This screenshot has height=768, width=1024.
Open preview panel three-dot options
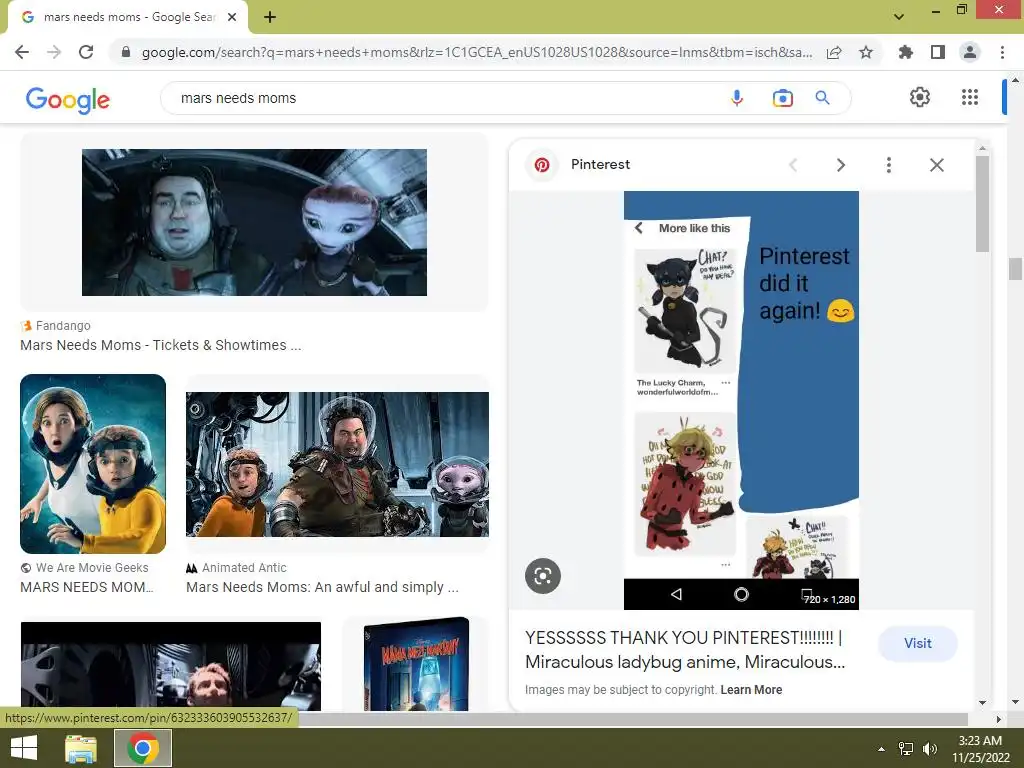pyautogui.click(x=888, y=165)
